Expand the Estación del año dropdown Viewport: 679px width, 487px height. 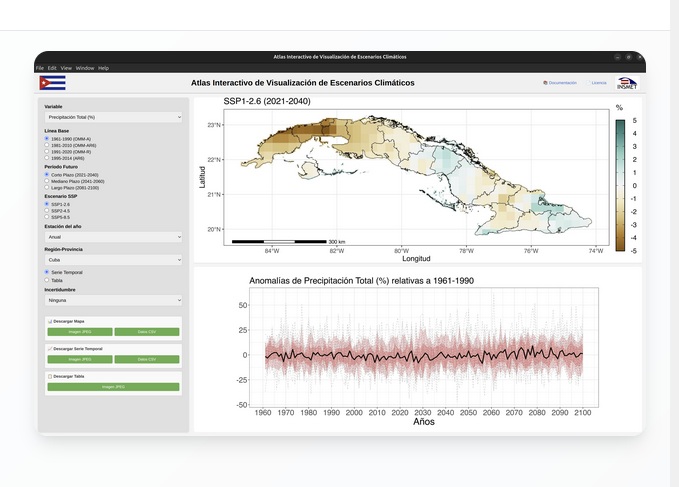tap(113, 237)
